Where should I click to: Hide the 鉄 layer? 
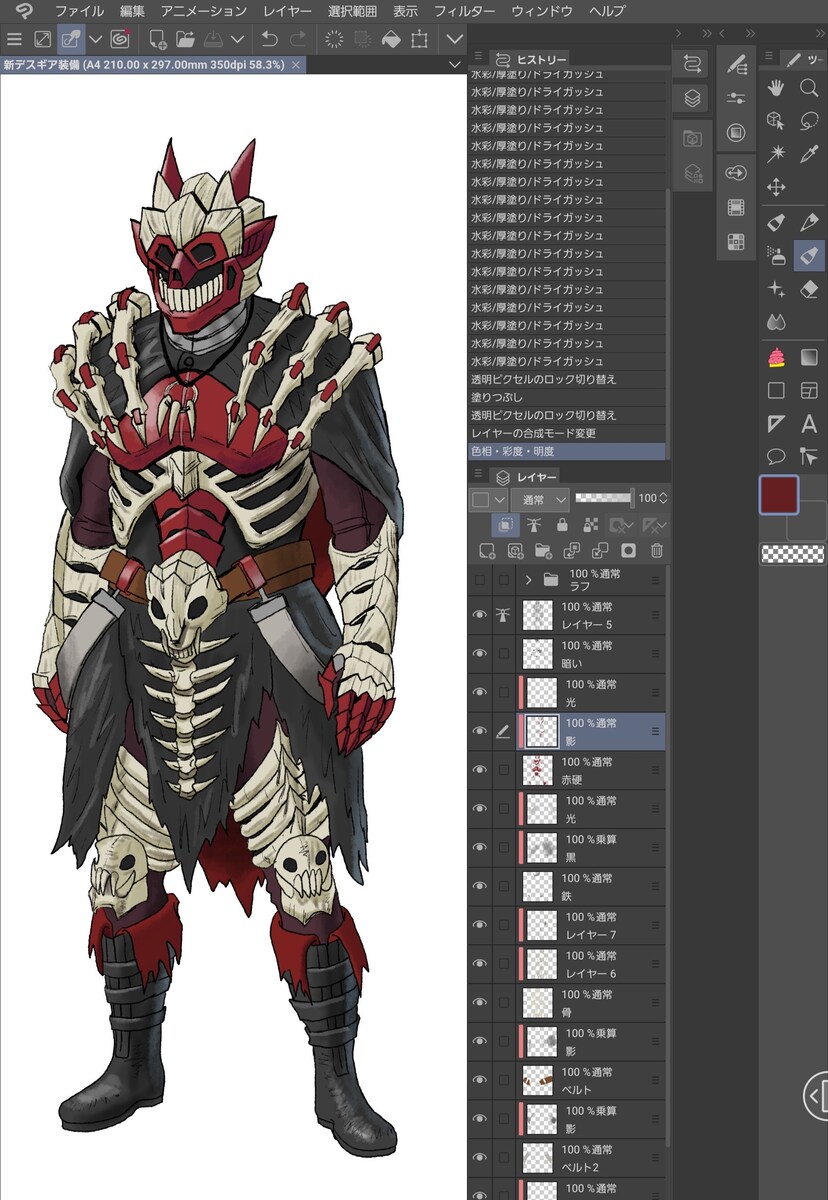point(480,886)
